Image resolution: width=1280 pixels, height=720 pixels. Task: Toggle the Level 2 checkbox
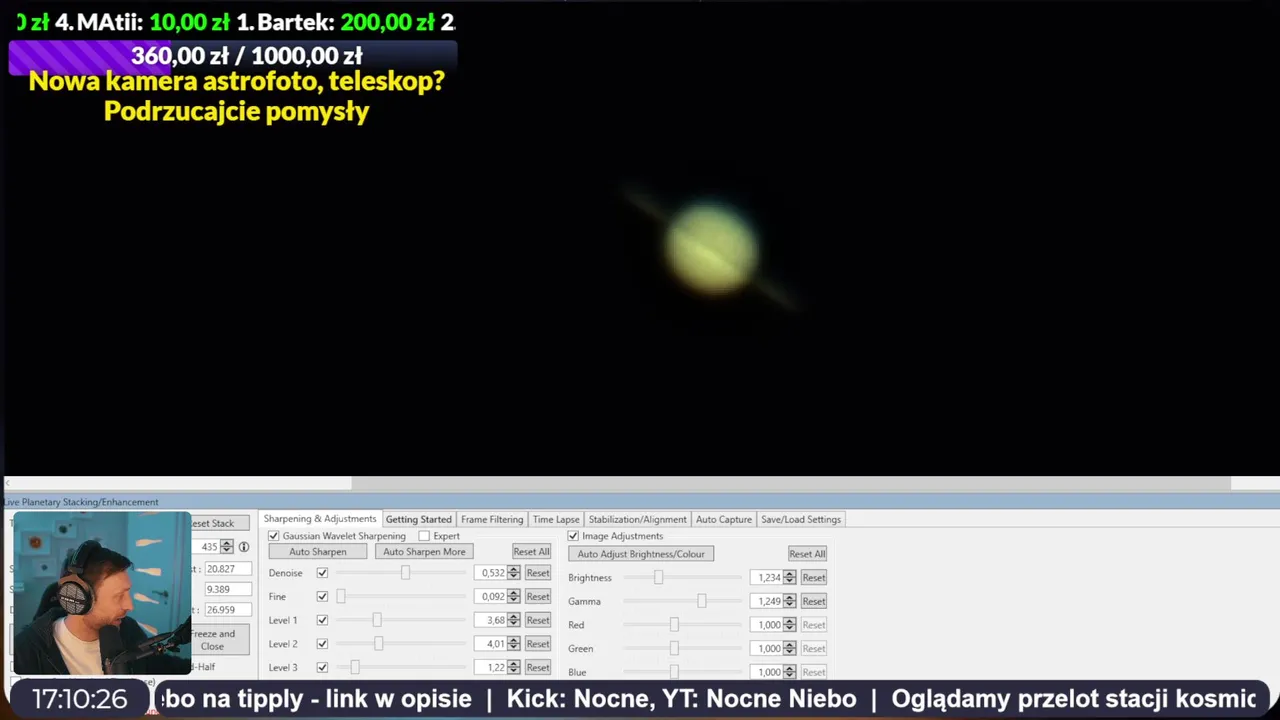click(x=322, y=644)
